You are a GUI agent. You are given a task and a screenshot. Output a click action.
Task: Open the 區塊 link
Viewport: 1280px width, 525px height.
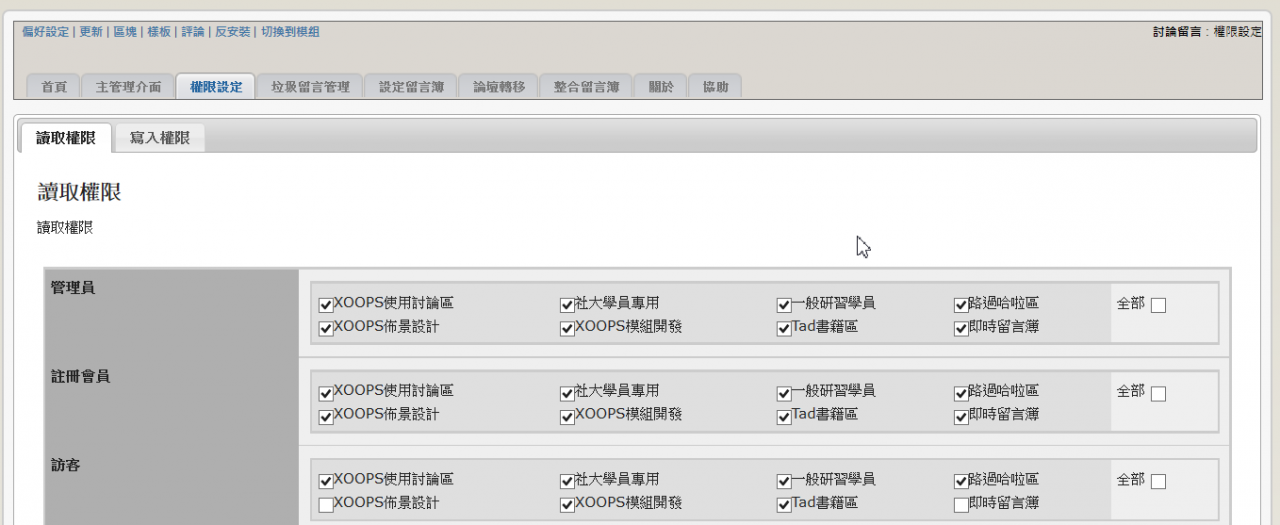[125, 32]
